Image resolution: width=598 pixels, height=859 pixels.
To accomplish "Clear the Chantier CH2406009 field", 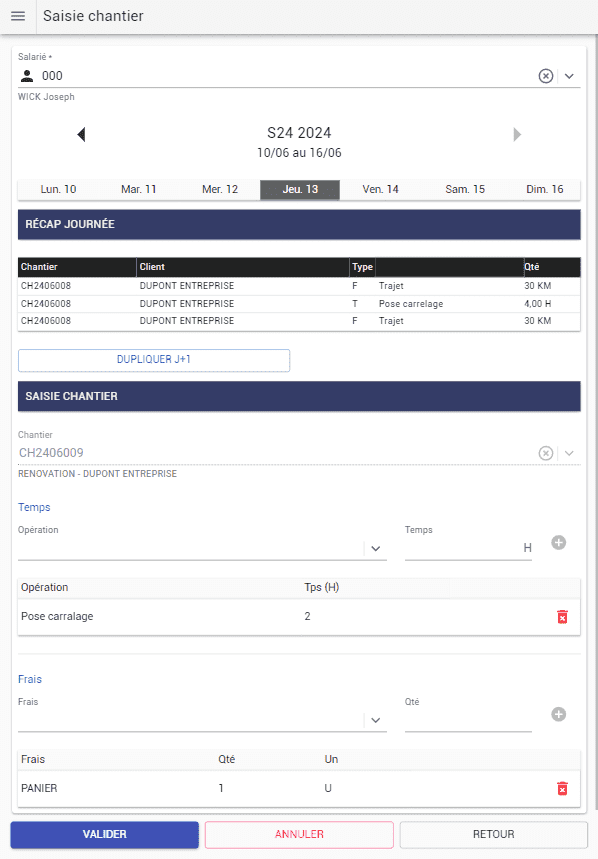I will pos(545,453).
